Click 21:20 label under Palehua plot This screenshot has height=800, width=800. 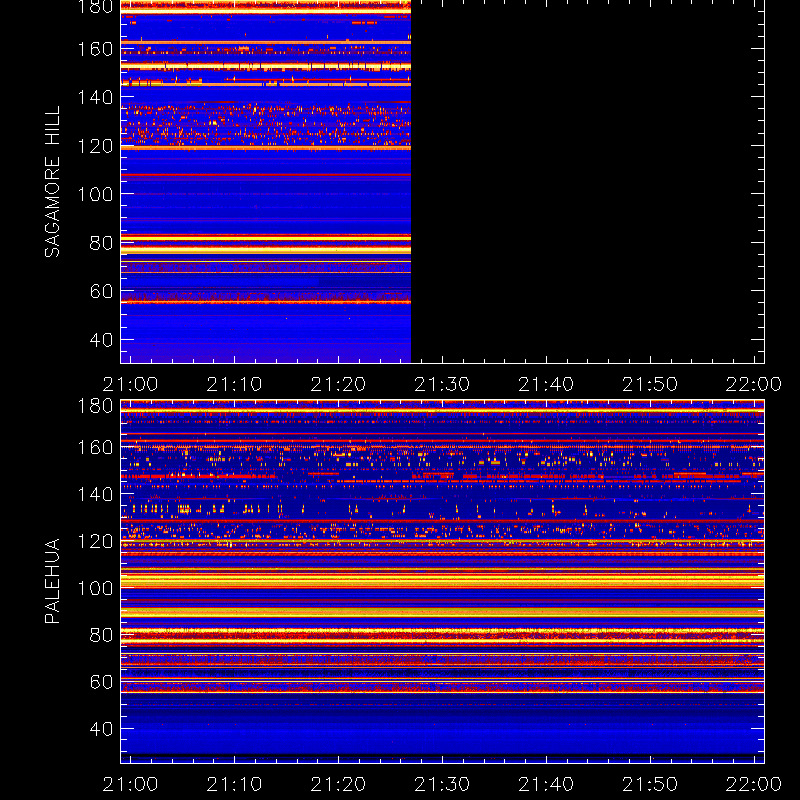click(338, 784)
